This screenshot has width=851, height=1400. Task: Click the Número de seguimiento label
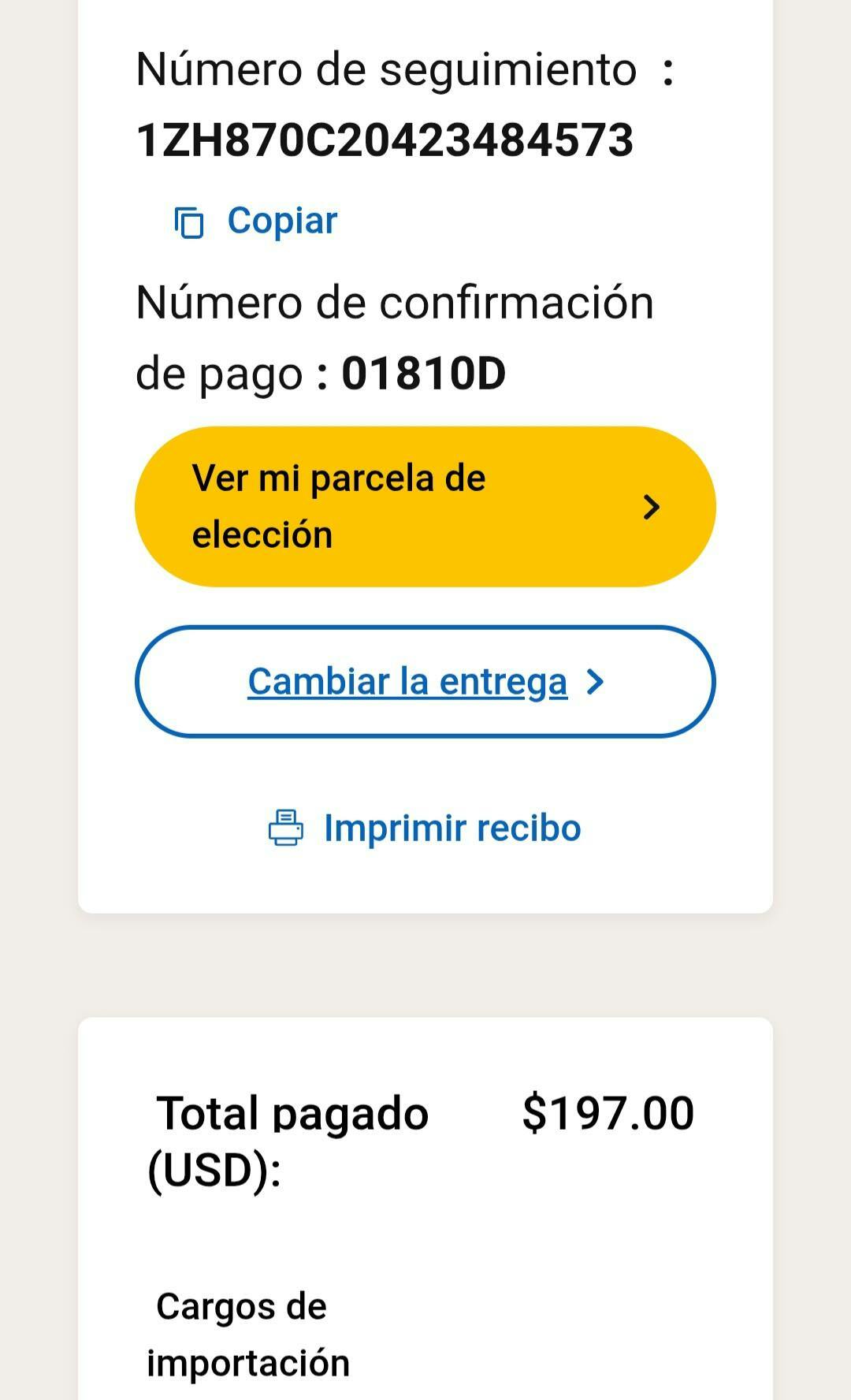(386, 69)
